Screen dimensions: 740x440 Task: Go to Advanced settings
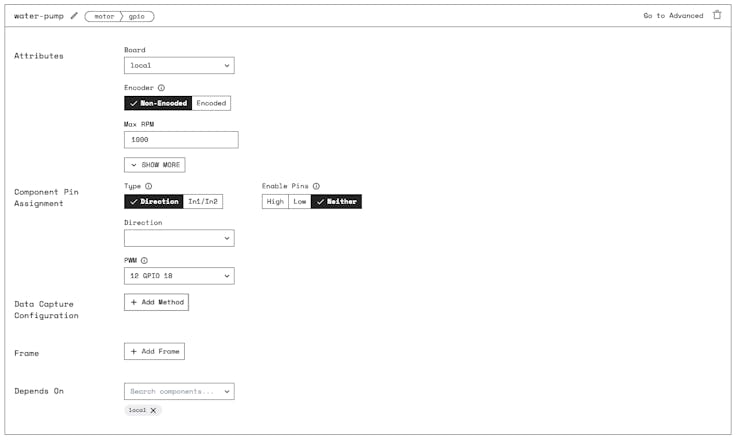click(673, 16)
